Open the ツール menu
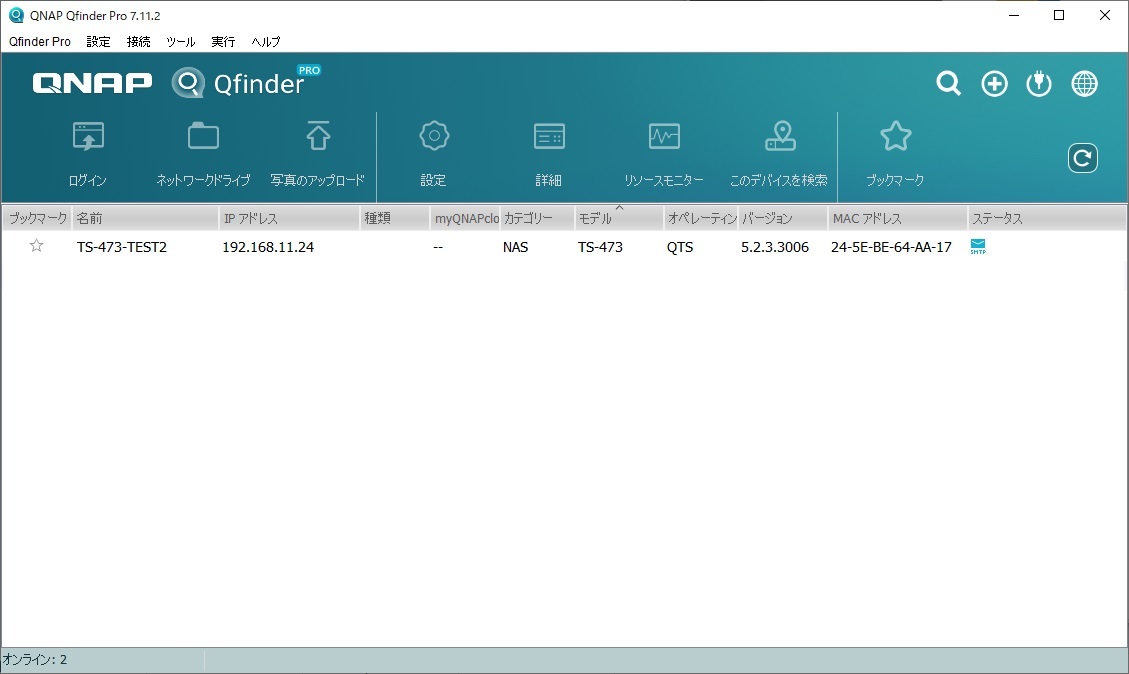Viewport: 1129px width, 674px height. tap(181, 42)
